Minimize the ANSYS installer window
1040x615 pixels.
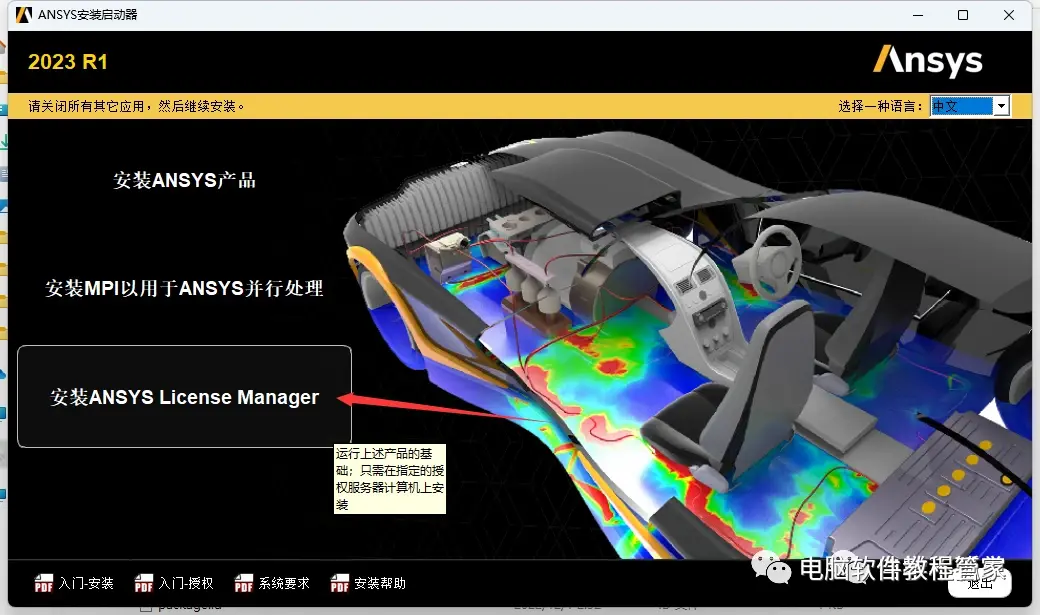[918, 15]
